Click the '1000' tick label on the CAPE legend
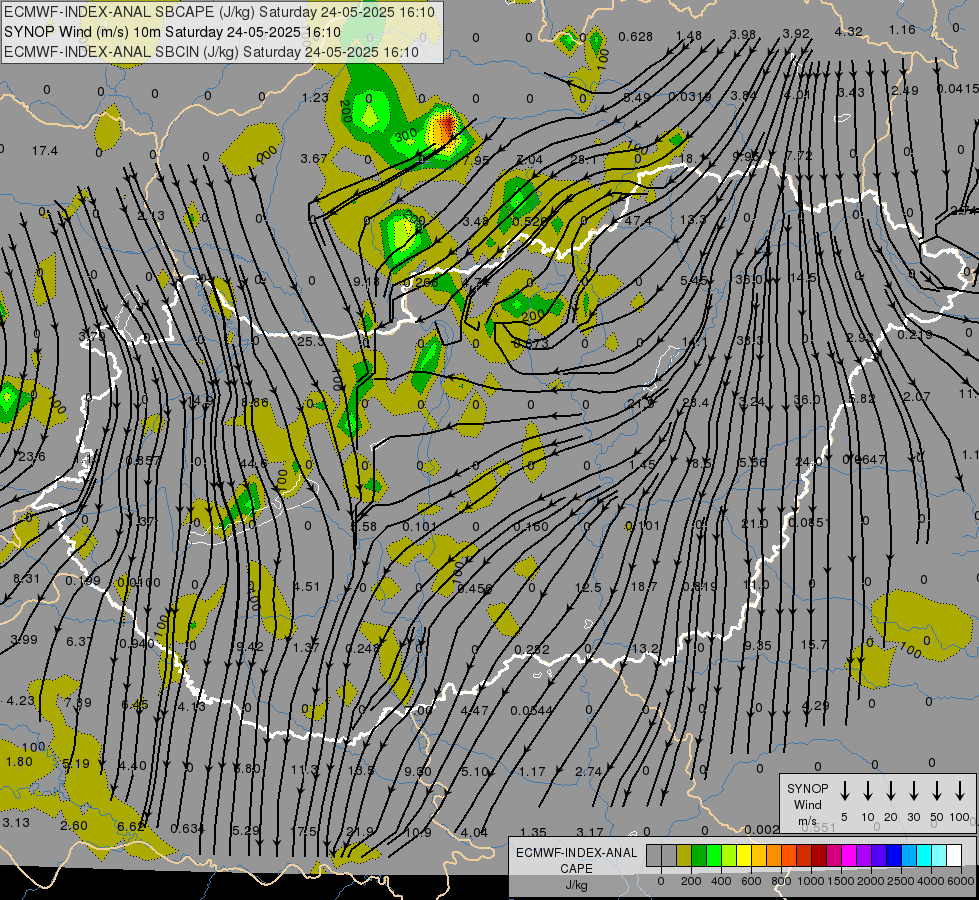The width and height of the screenshot is (979, 900). 811,881
